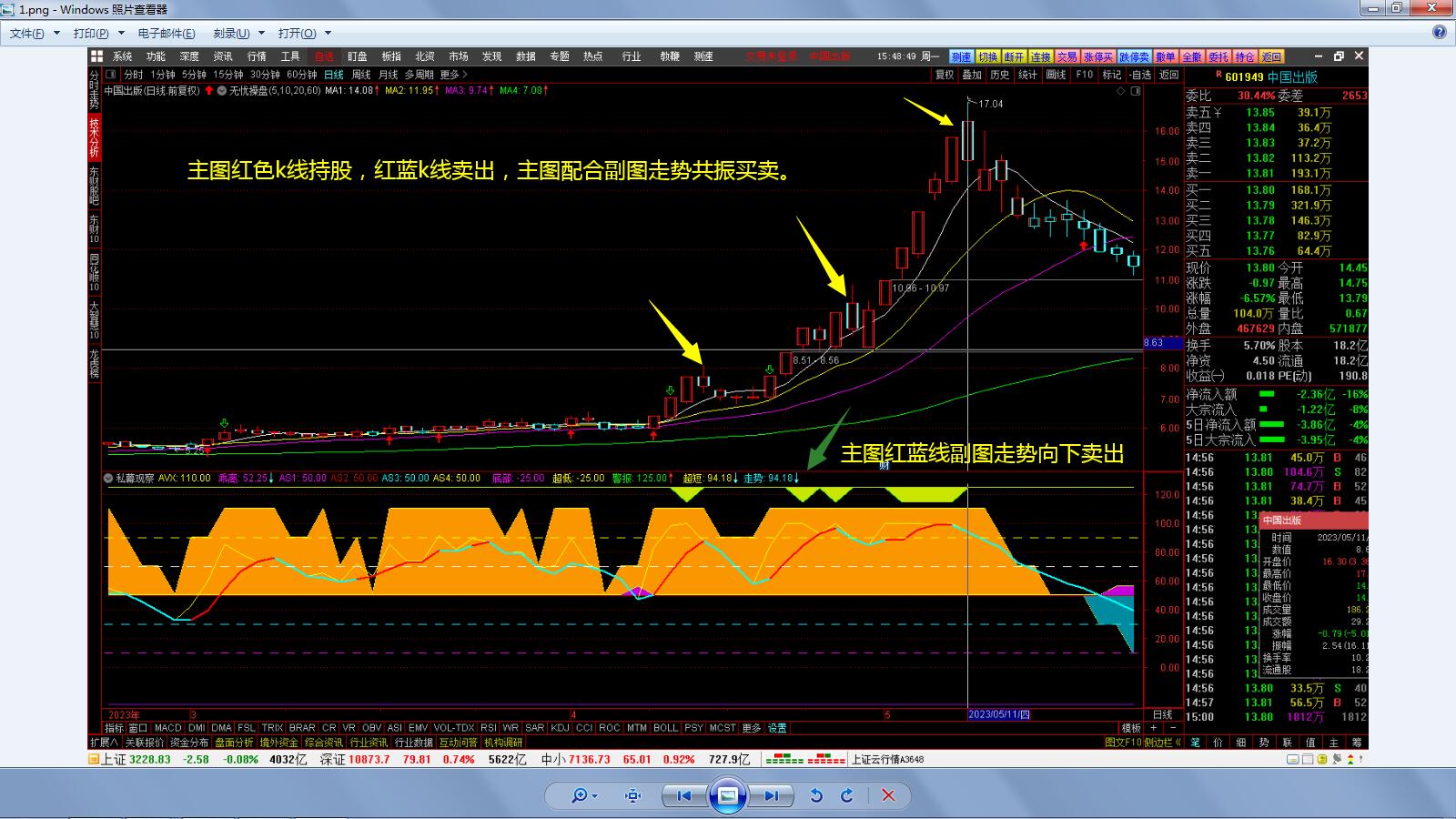Toggle the panel layout icon left of 分时
1456x819 pixels.
point(110,75)
